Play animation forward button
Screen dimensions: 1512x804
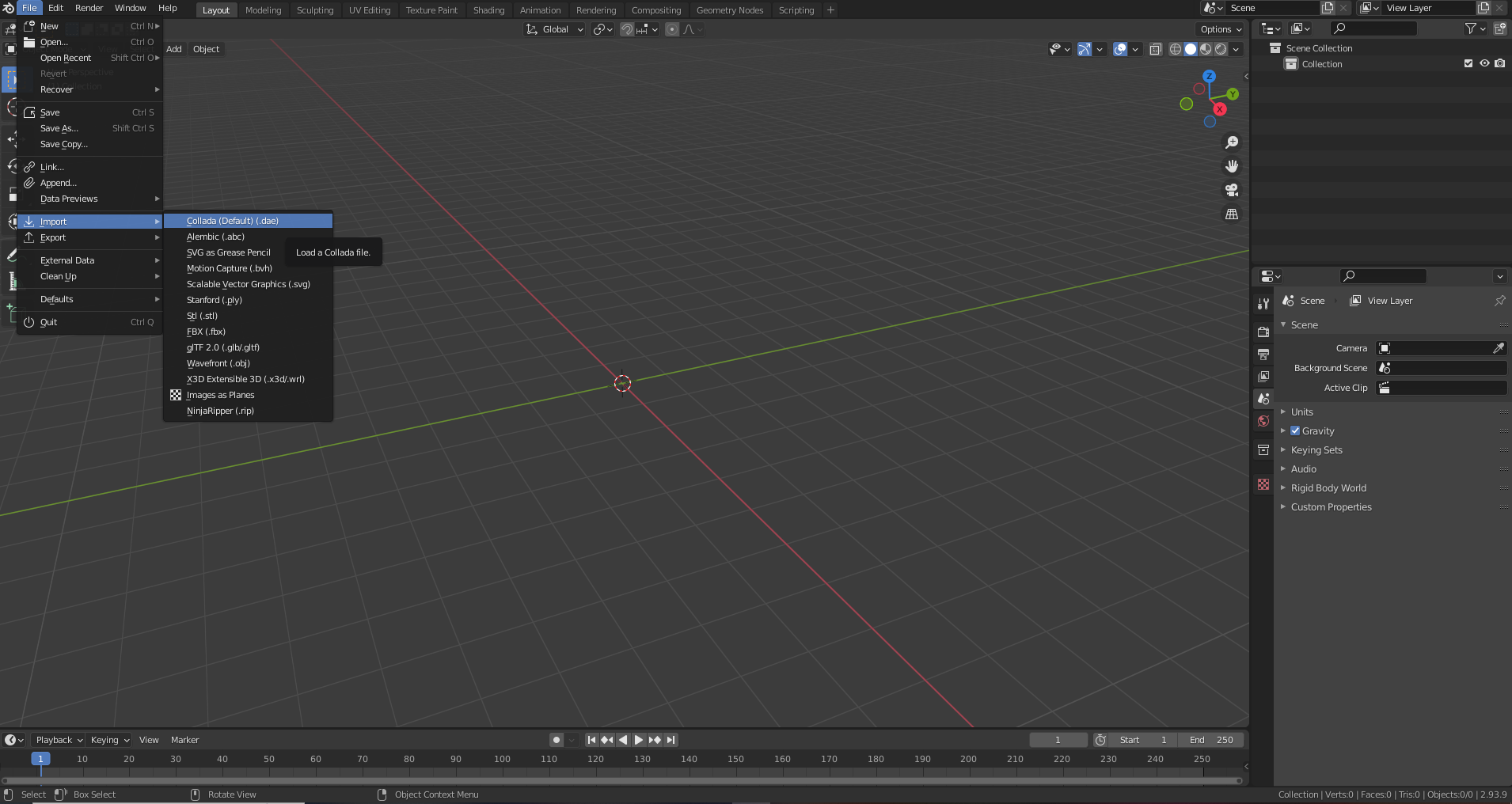639,740
